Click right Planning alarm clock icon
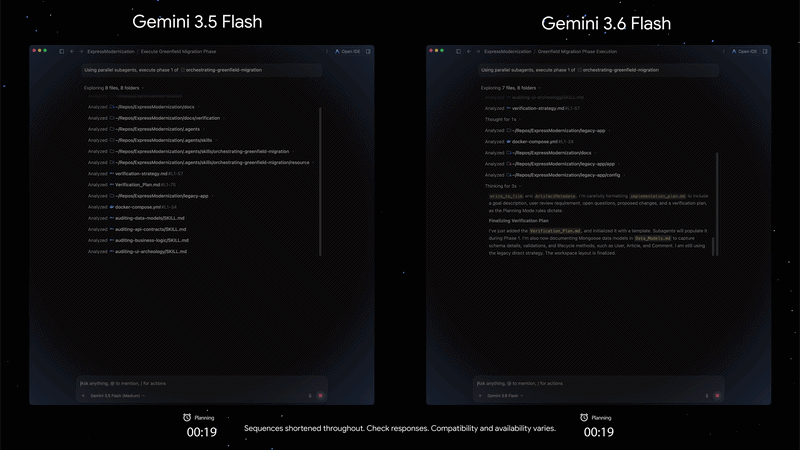Image resolution: width=800 pixels, height=450 pixels. [584, 417]
